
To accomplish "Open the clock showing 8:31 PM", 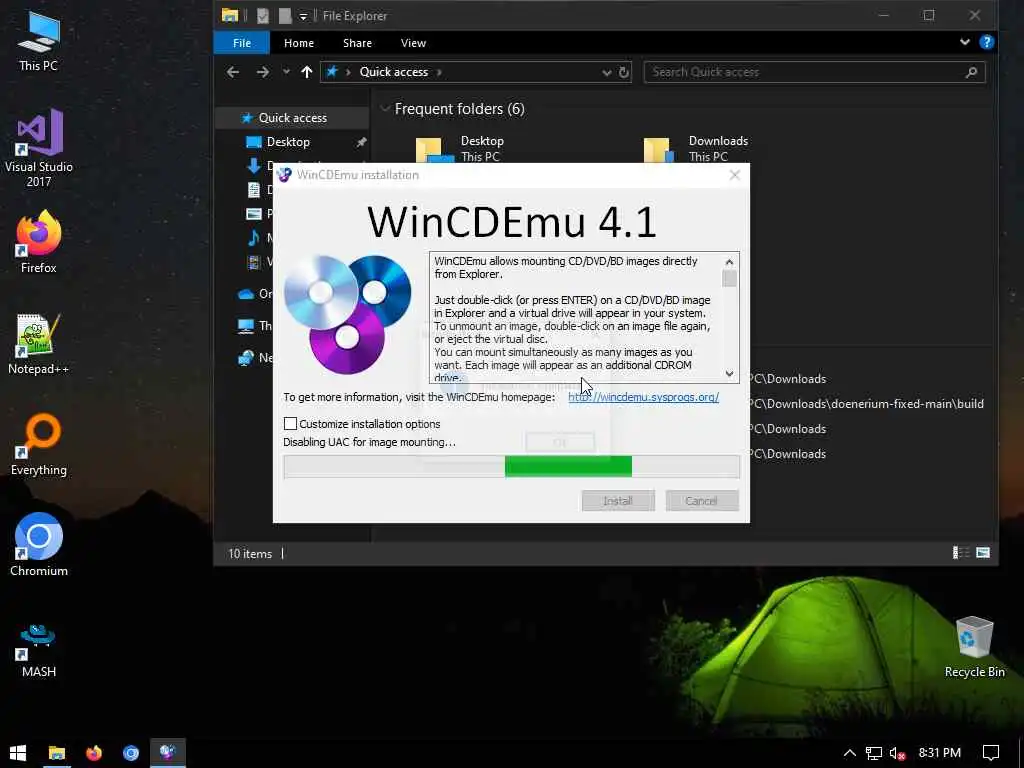I will [940, 753].
